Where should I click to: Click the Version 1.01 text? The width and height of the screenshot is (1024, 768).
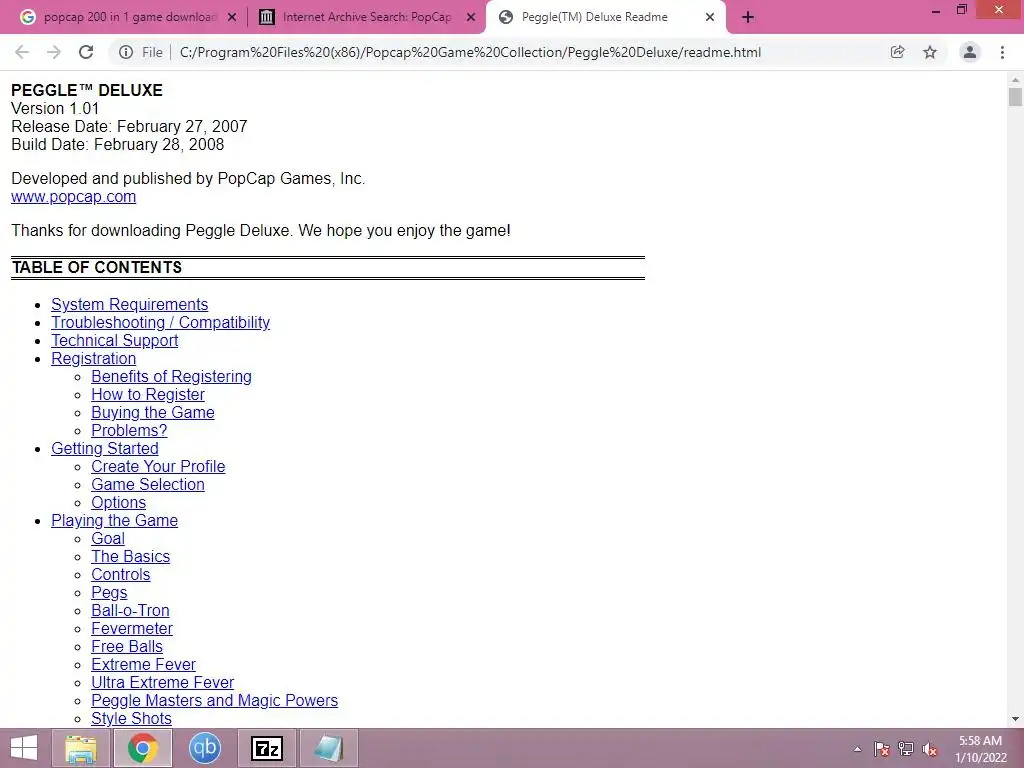coord(55,108)
